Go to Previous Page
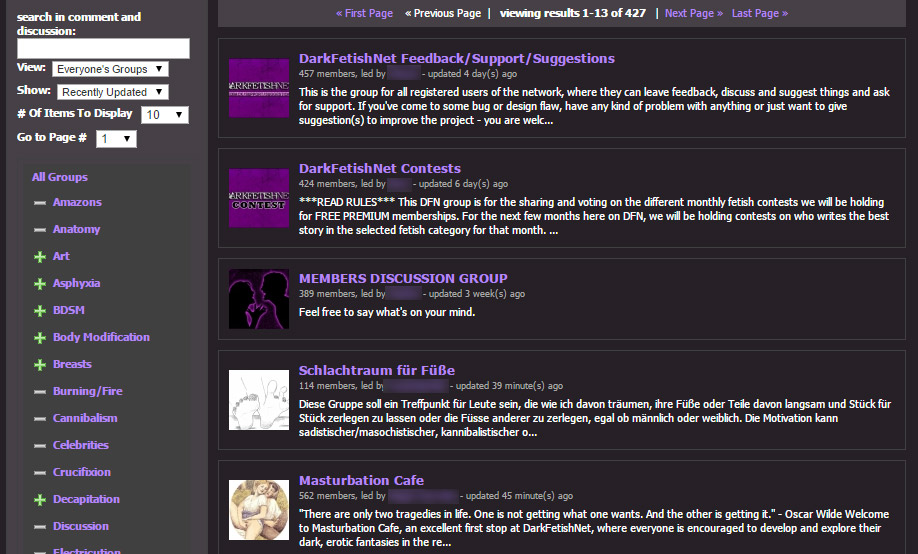Viewport: 918px width, 554px height. click(x=443, y=13)
